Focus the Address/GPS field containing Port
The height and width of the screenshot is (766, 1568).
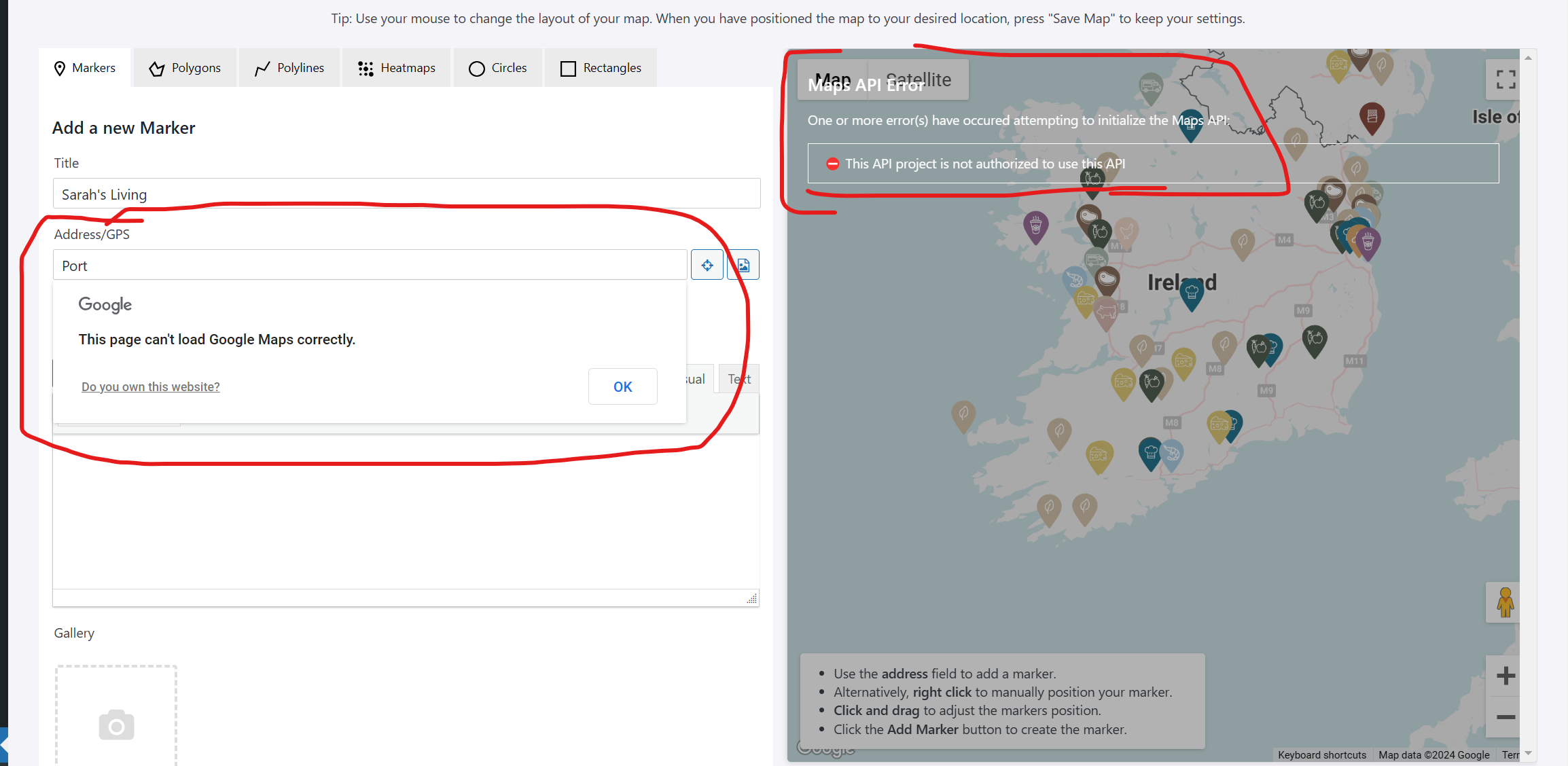click(x=370, y=265)
